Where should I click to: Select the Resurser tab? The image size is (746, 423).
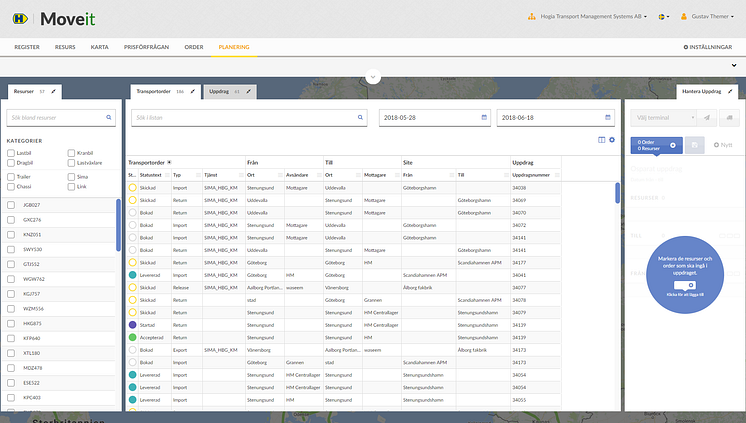coord(35,91)
